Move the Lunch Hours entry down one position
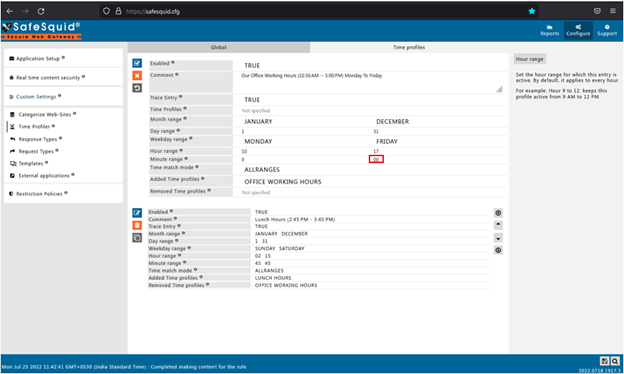The width and height of the screenshot is (624, 374). [498, 238]
